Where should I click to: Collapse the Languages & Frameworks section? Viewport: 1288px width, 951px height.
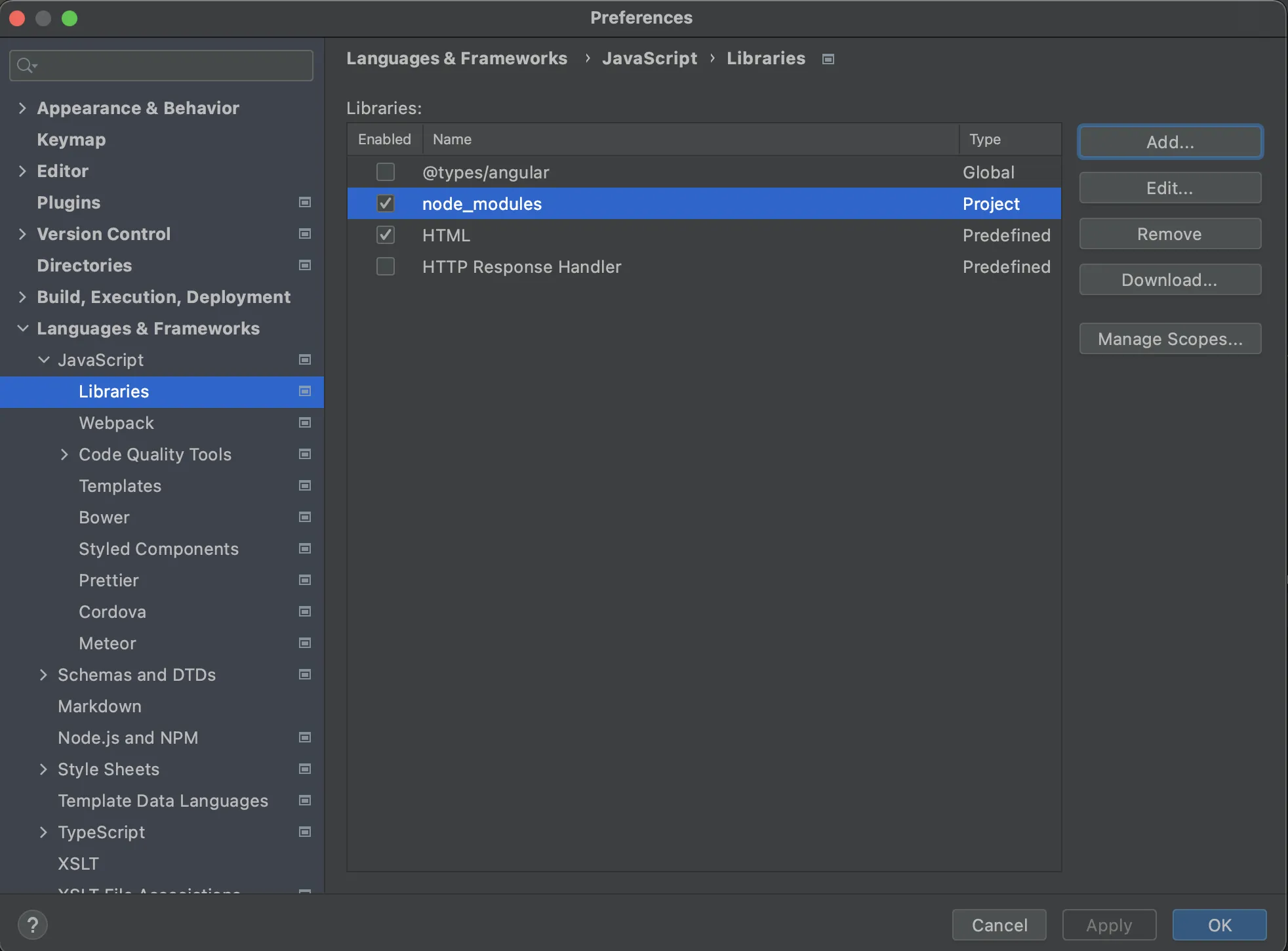[x=22, y=329]
